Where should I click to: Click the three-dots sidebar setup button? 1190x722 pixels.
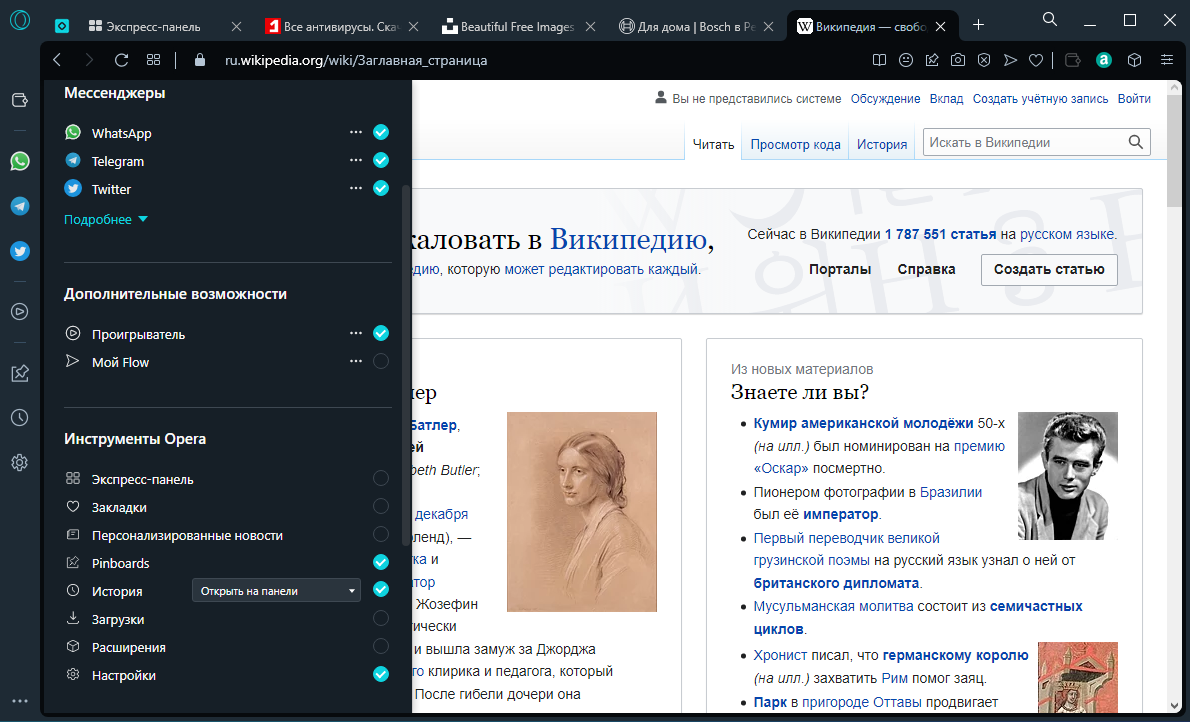[20, 701]
